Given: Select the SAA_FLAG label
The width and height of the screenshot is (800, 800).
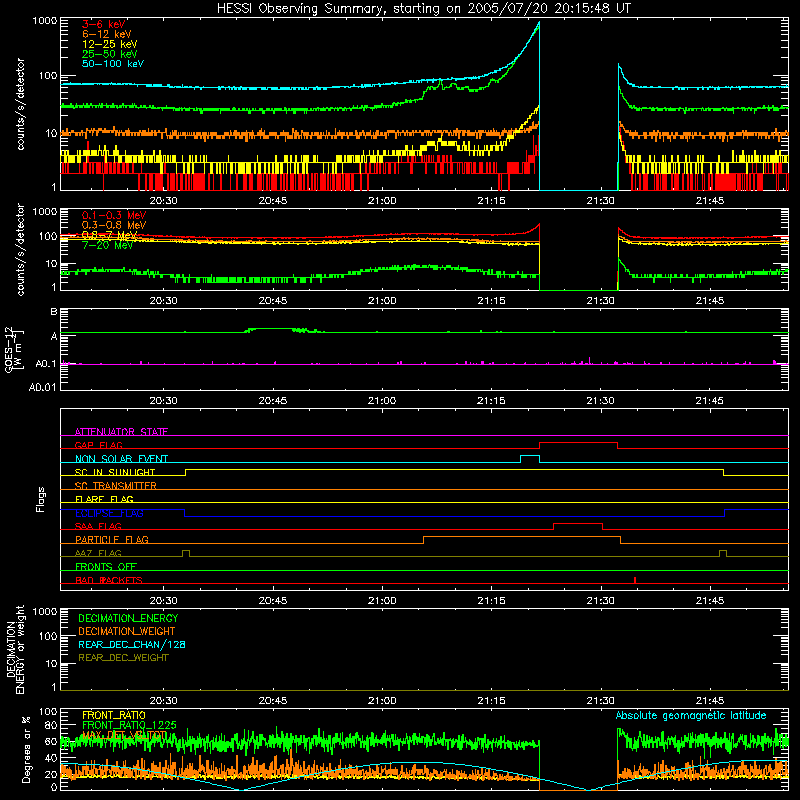Looking at the screenshot, I should [x=98, y=526].
